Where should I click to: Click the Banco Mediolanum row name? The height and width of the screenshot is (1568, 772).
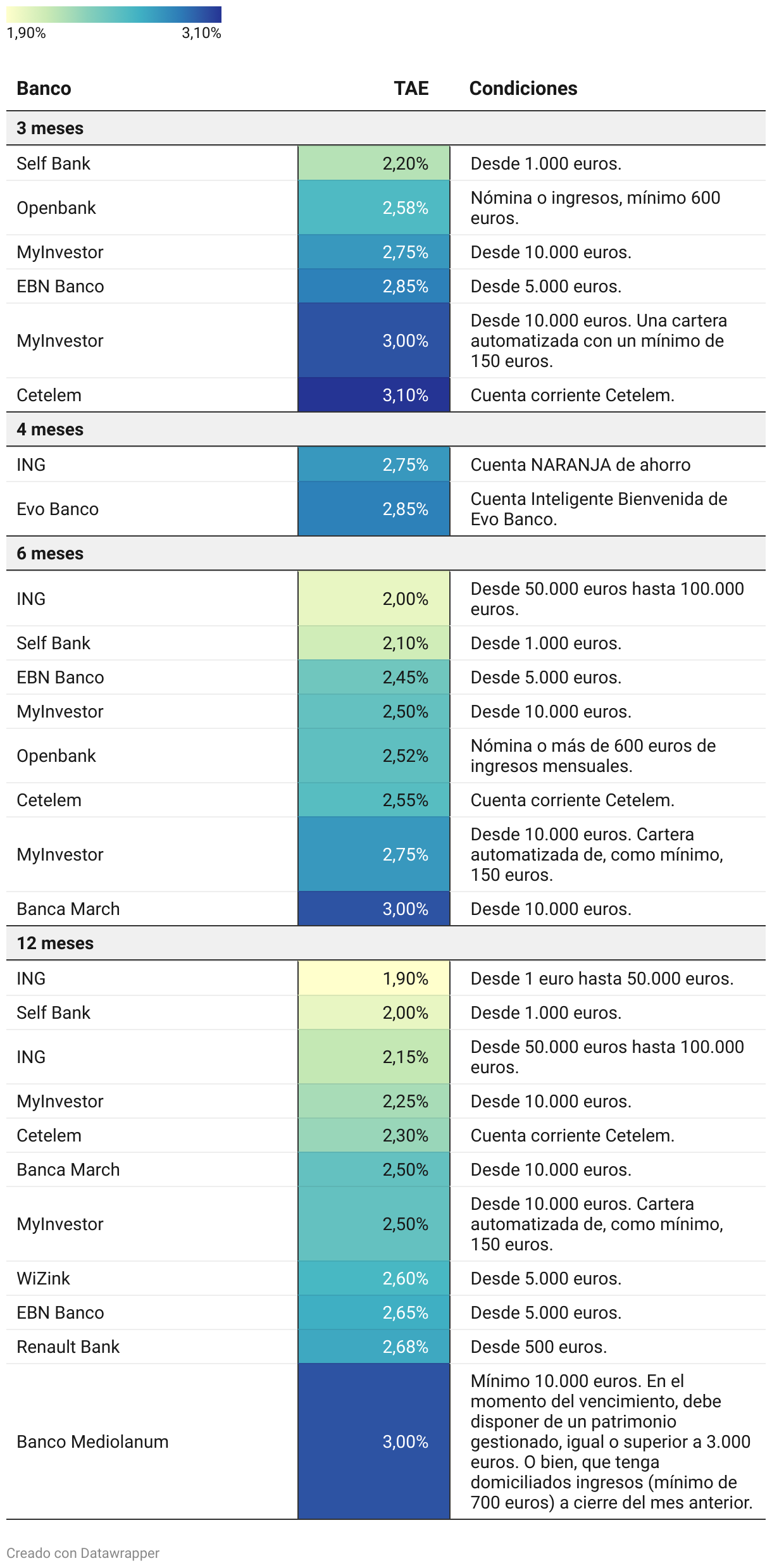coord(92,1442)
